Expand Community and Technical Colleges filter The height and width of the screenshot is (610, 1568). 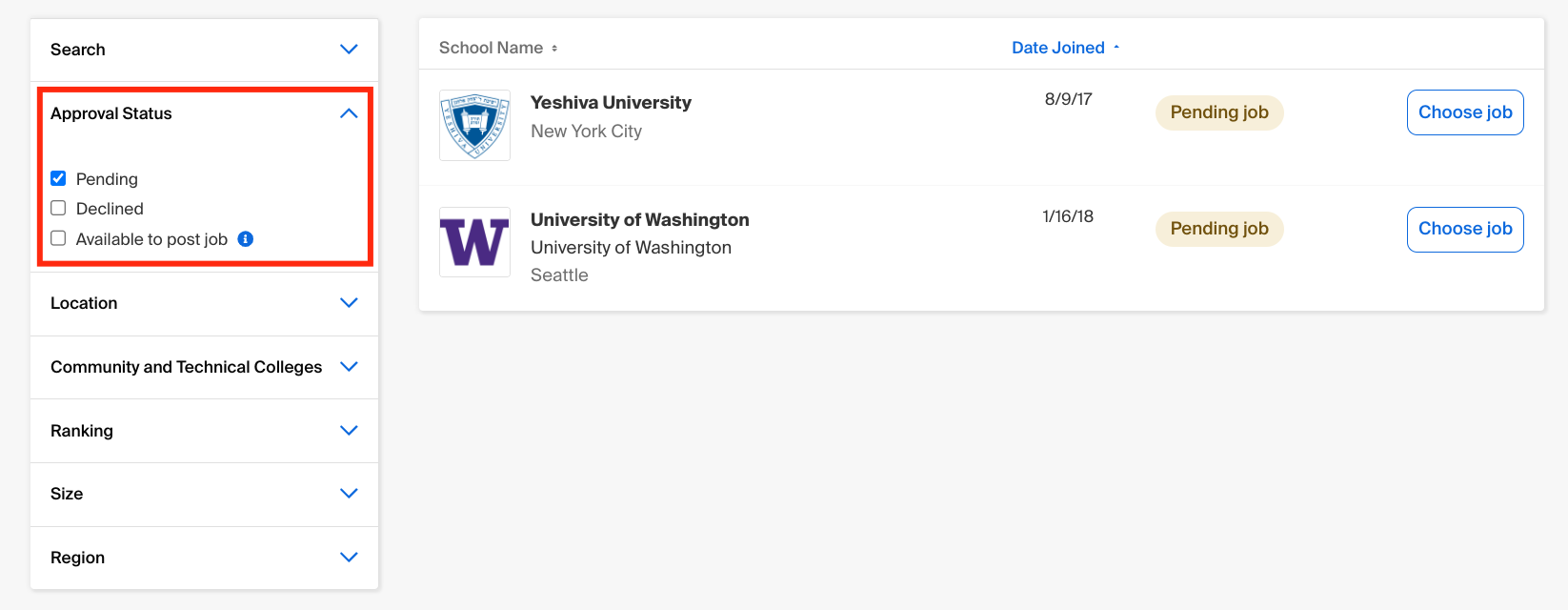click(x=349, y=367)
